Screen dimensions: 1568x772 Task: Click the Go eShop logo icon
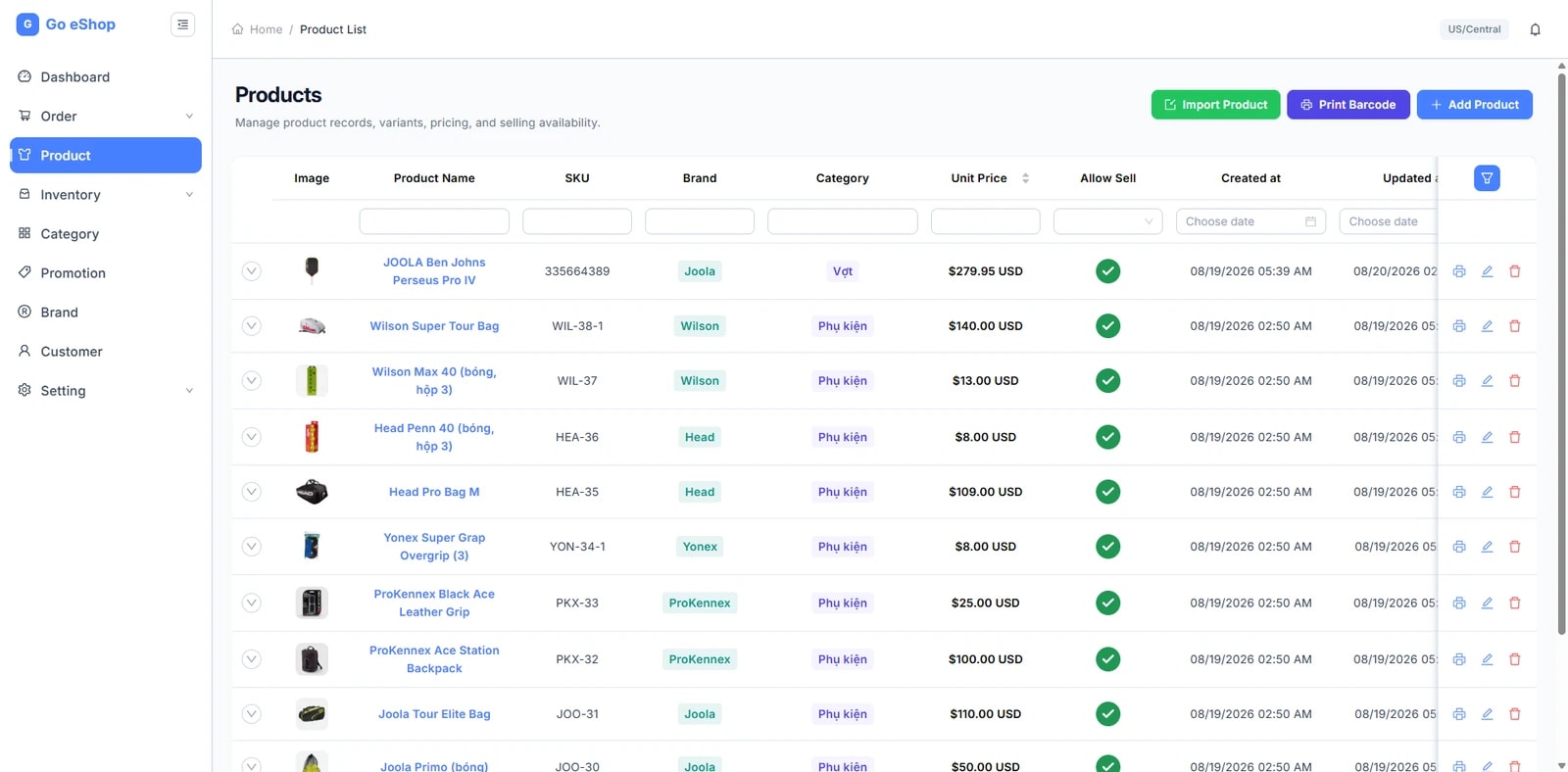(27, 24)
